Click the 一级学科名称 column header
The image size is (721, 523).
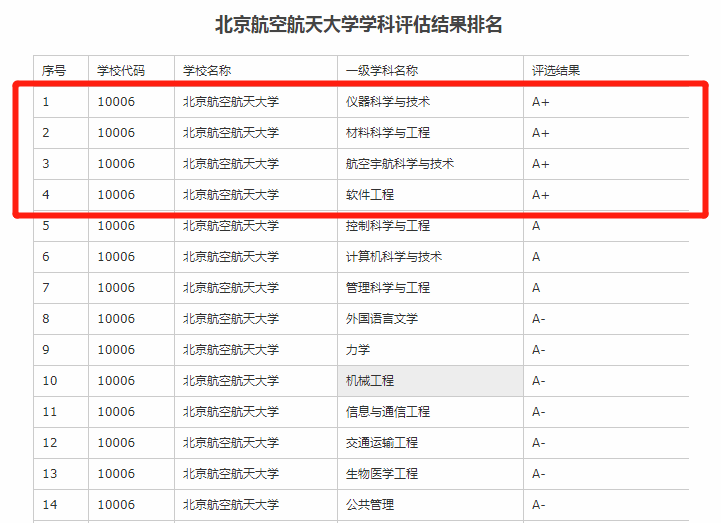(381, 71)
